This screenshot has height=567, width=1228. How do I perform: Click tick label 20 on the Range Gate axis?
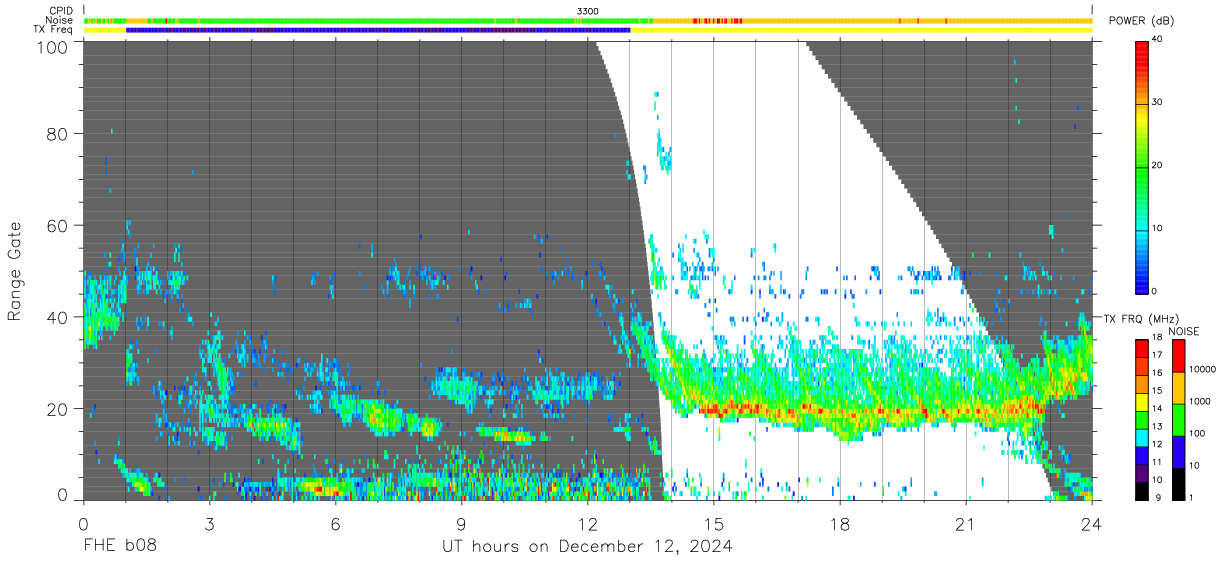pyautogui.click(x=58, y=409)
